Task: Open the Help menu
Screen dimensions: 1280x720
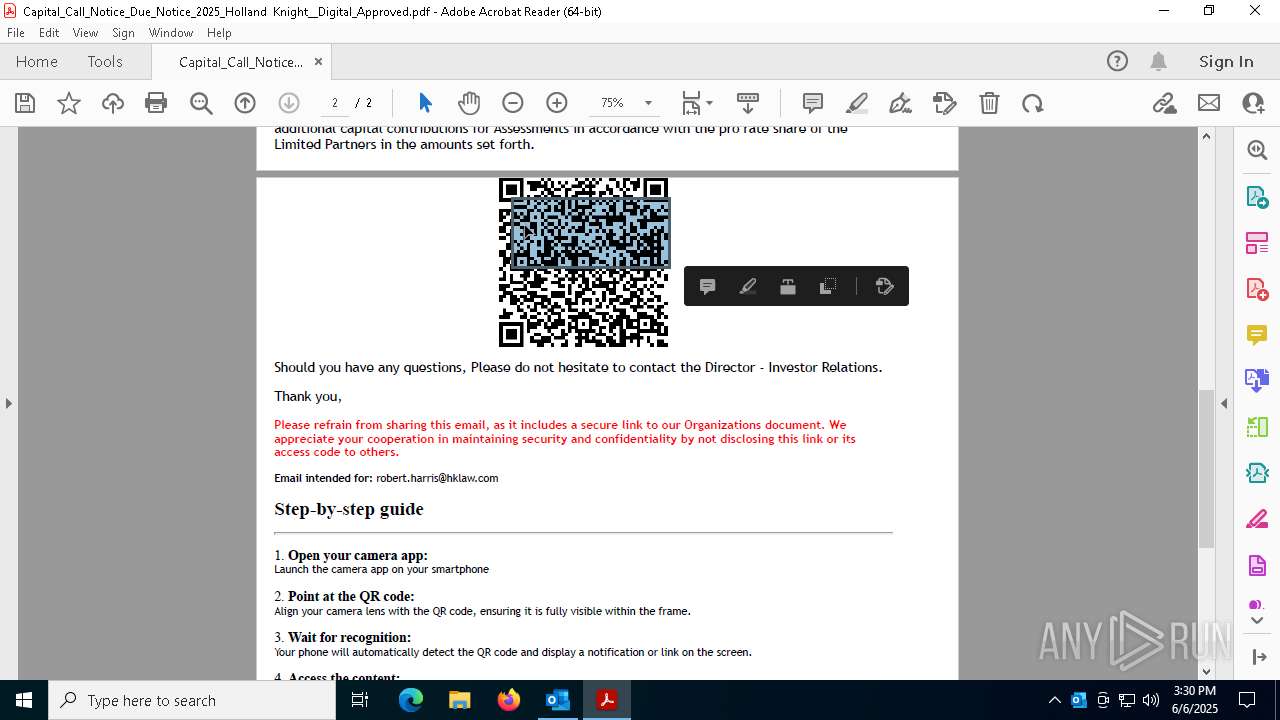Action: [219, 33]
